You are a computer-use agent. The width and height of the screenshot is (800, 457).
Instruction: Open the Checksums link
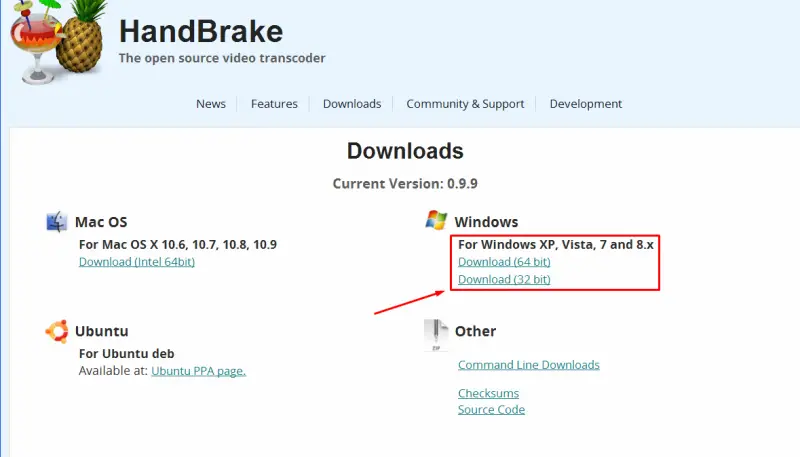pos(488,393)
